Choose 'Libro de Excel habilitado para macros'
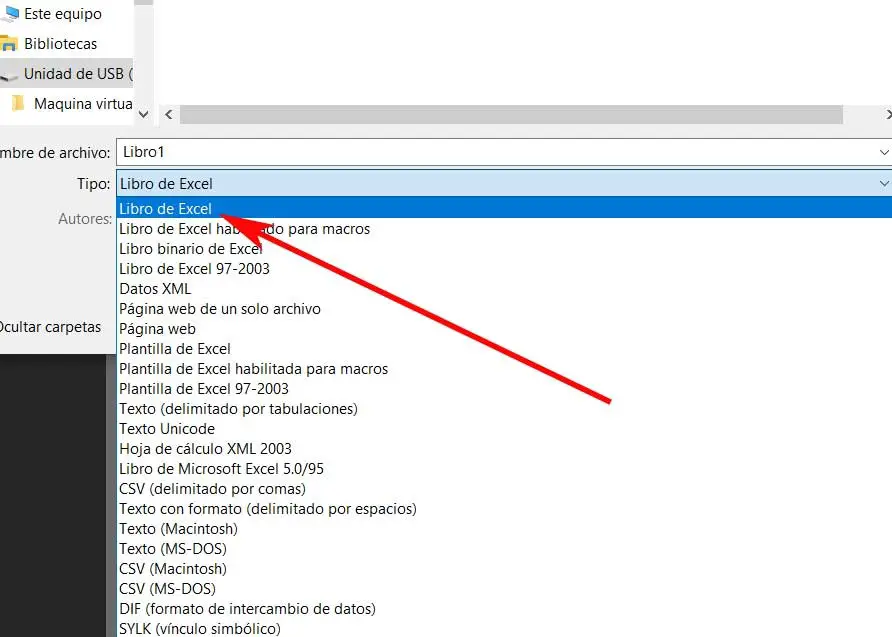The height and width of the screenshot is (637, 892). [x=244, y=229]
